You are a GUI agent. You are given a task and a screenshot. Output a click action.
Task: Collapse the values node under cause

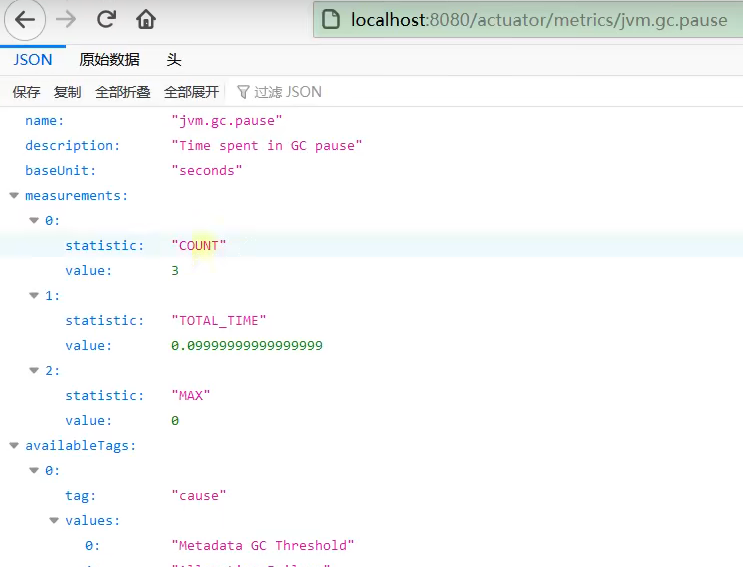(x=54, y=521)
